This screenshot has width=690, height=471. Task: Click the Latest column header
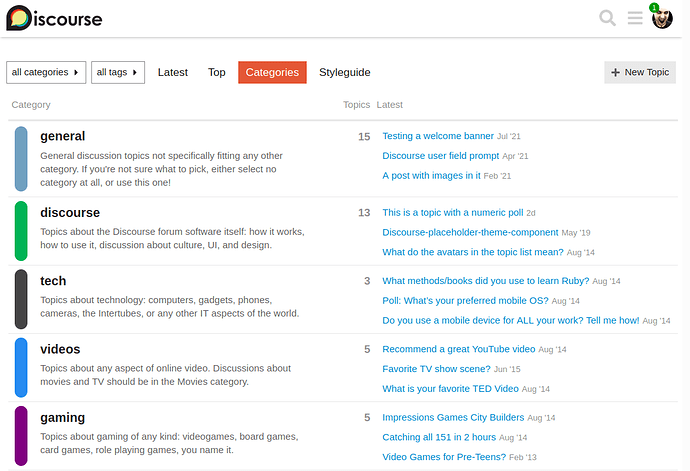(x=389, y=105)
